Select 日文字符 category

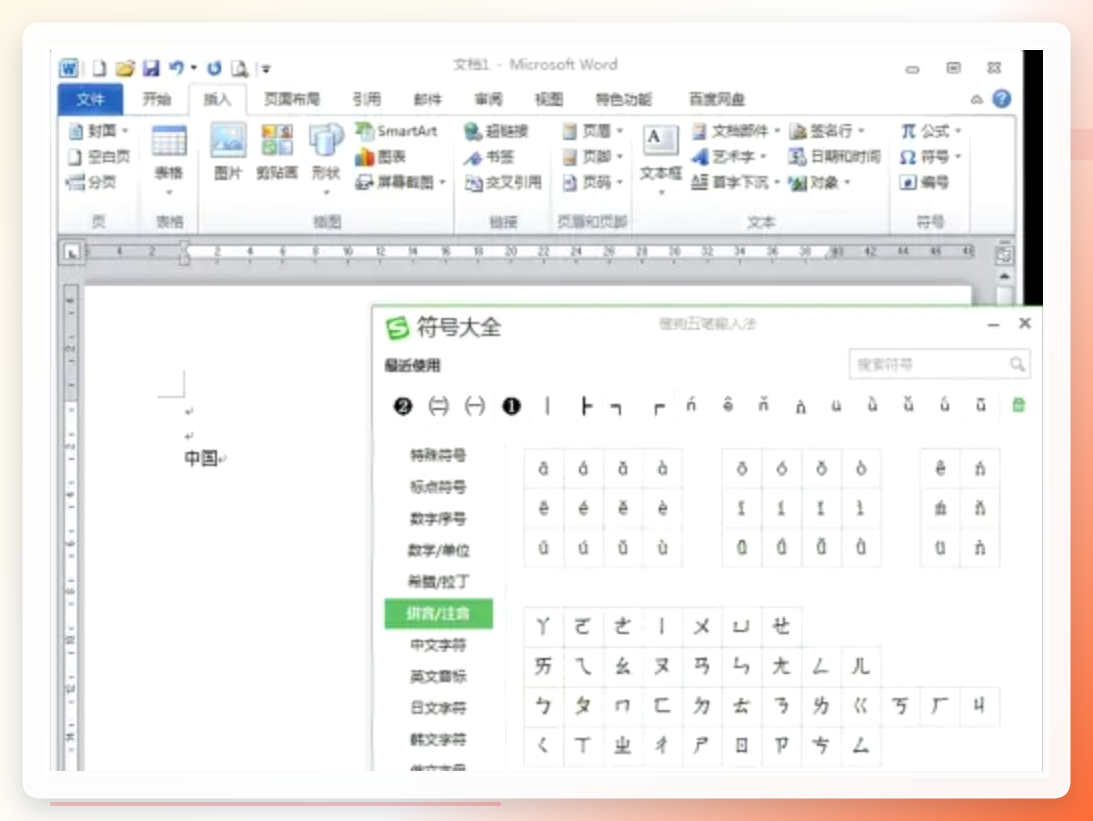[x=438, y=707]
